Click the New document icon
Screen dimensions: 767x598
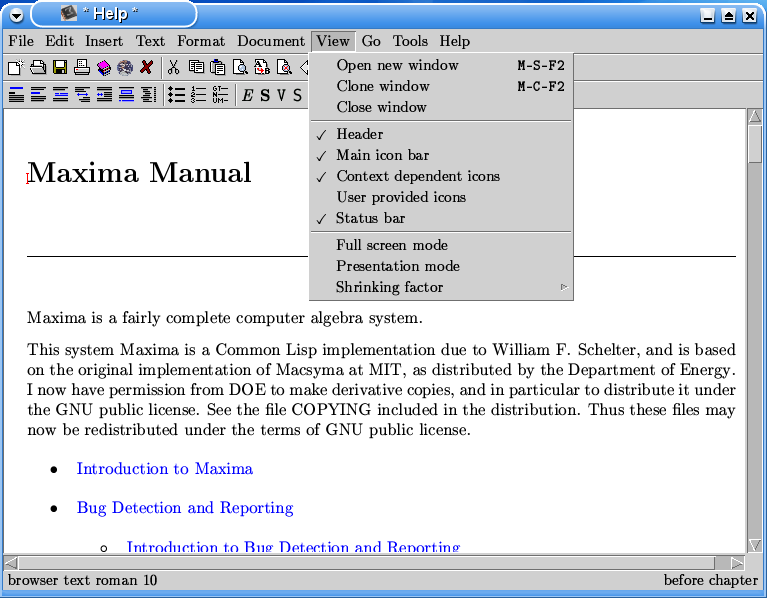click(x=16, y=67)
